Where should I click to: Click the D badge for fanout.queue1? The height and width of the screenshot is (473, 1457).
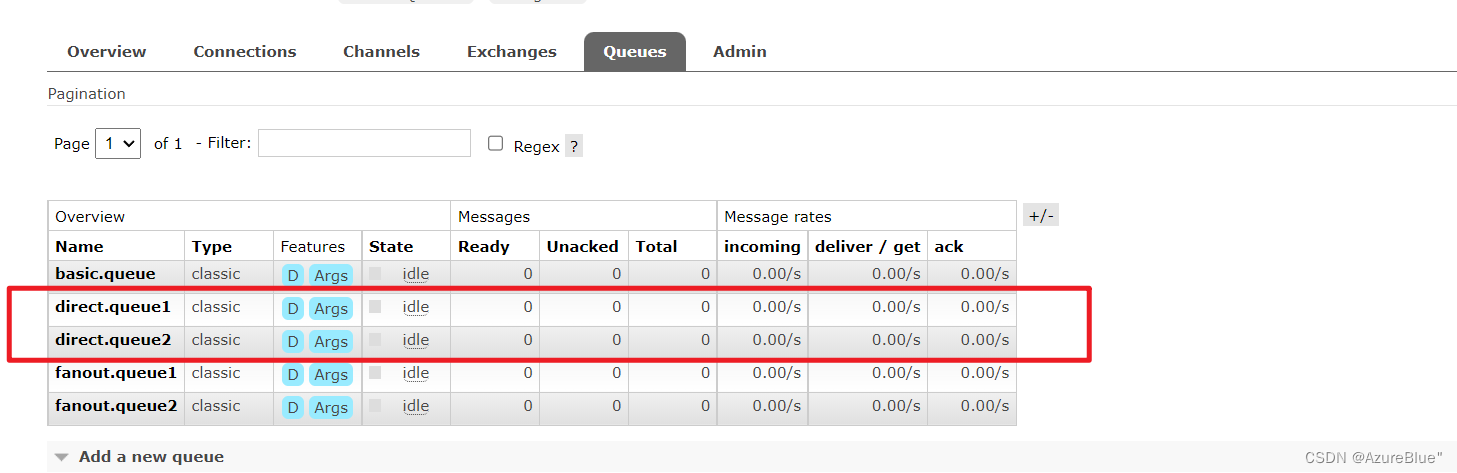pos(293,374)
